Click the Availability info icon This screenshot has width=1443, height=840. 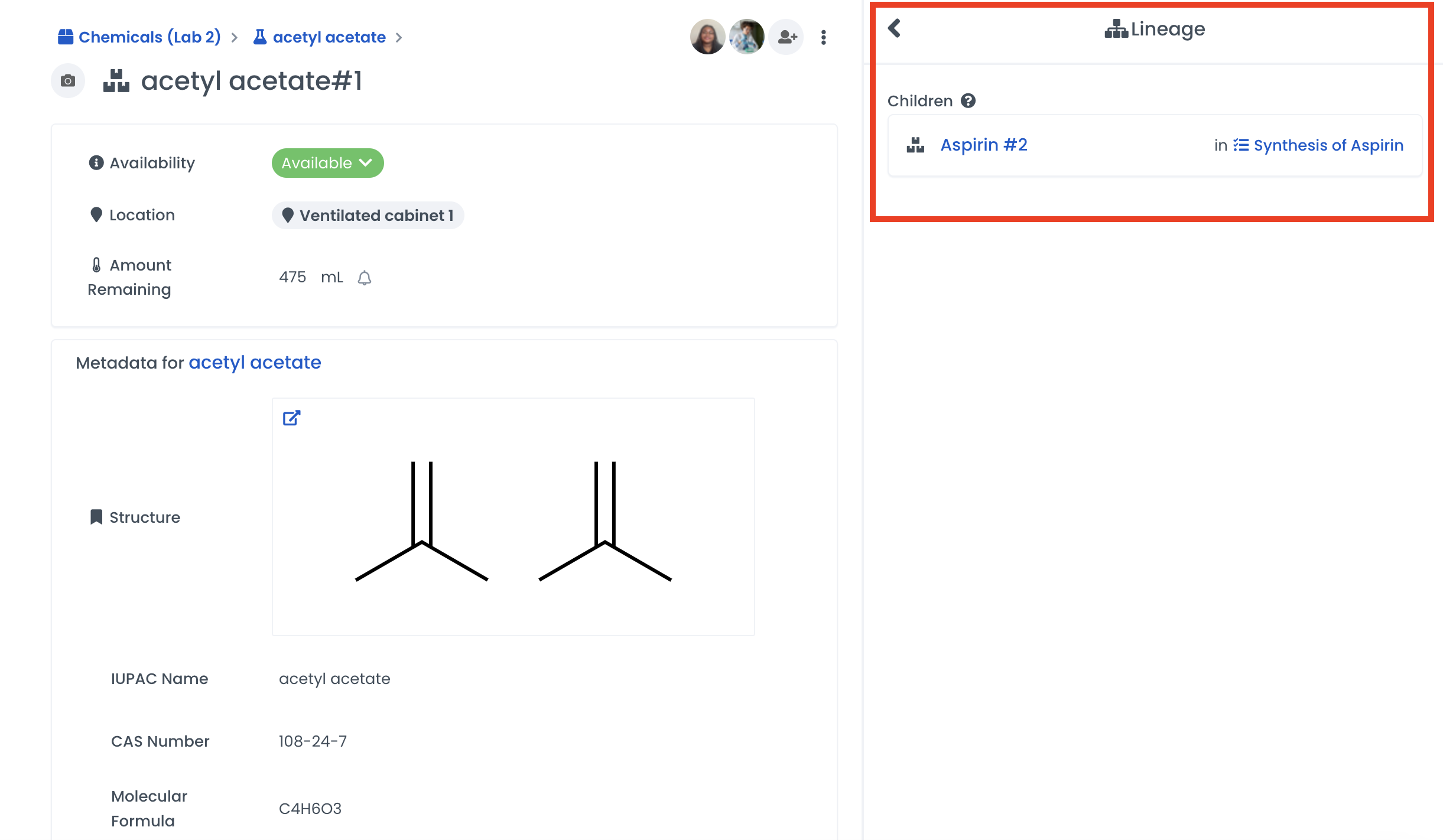pyautogui.click(x=96, y=162)
